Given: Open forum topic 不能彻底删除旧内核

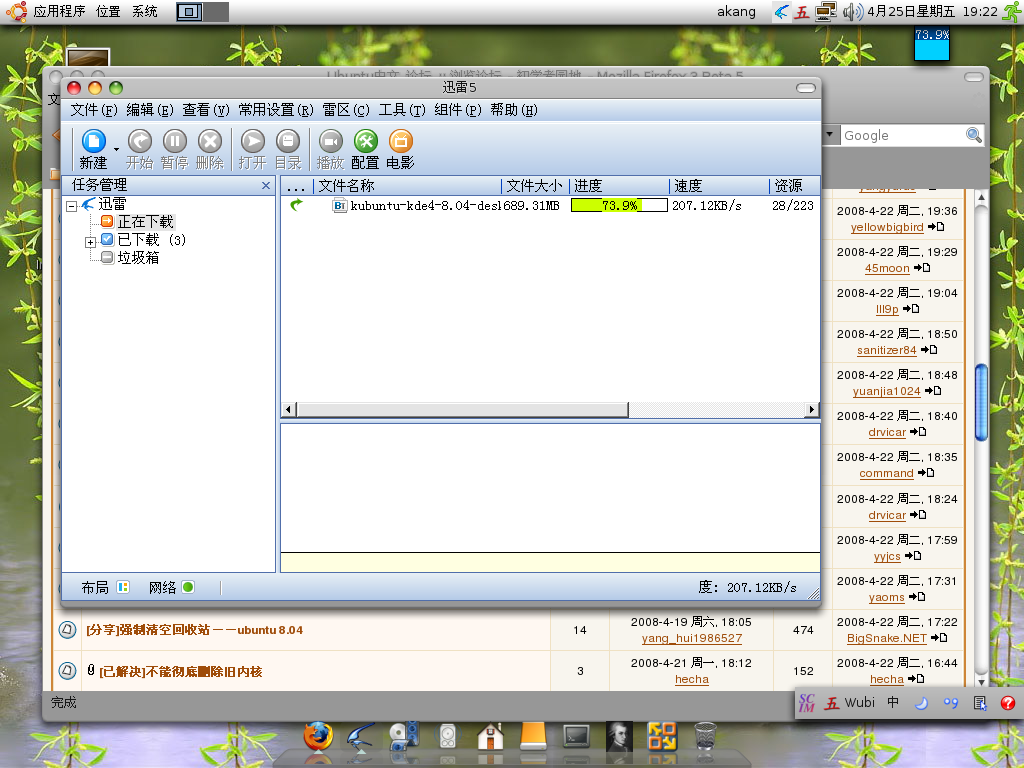Looking at the screenshot, I should 180,671.
